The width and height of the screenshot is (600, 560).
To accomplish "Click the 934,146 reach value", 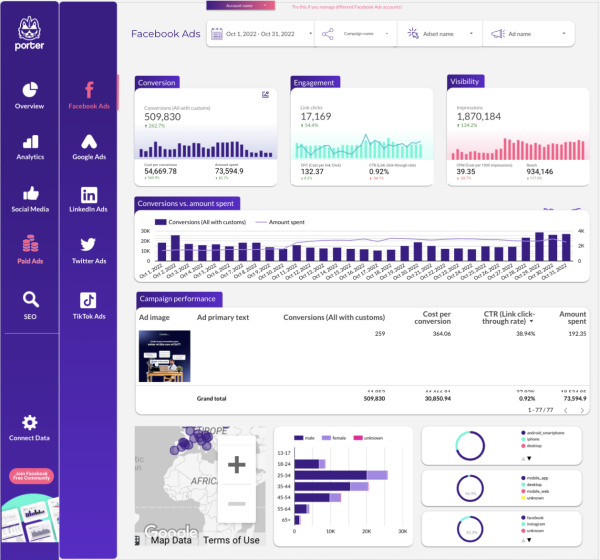I will [540, 171].
